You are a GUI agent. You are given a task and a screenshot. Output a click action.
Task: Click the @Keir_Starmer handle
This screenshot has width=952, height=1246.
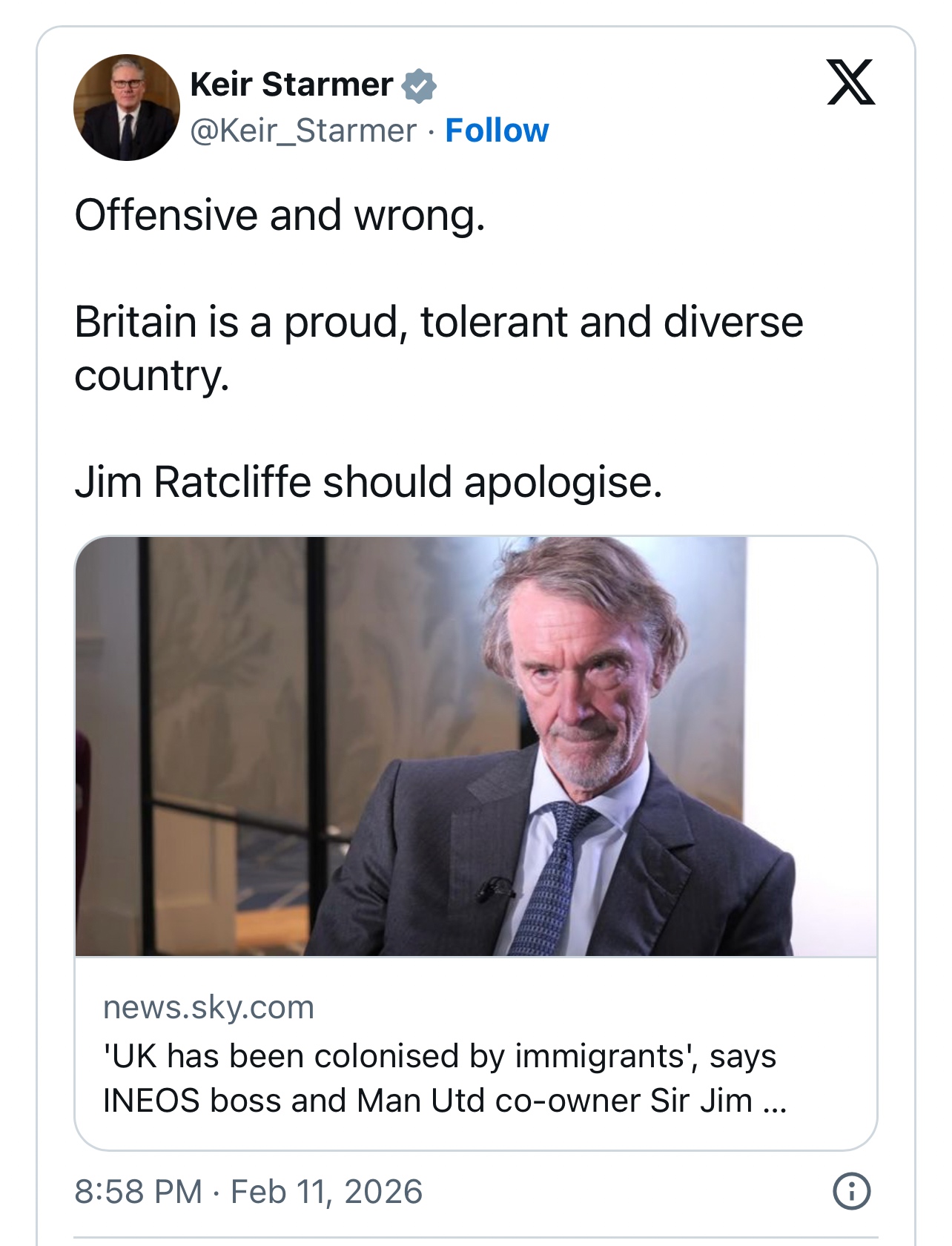[x=303, y=131]
